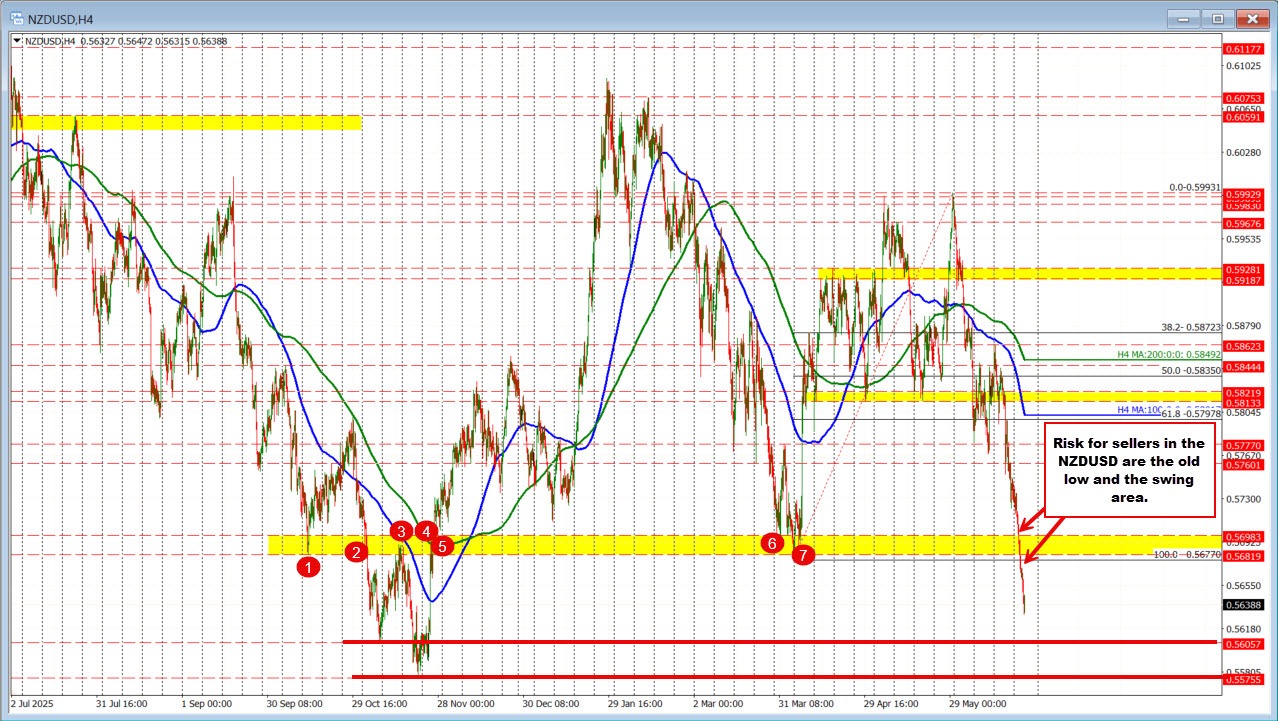Click the 2 Mar 00:00 time label
1278x721 pixels.
coord(719,704)
